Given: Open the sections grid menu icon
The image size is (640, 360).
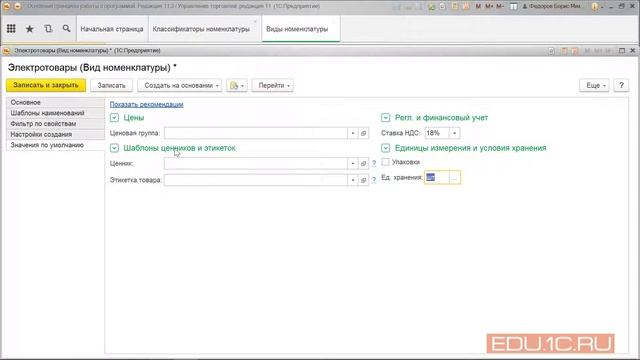Looking at the screenshot, I should coord(11,29).
